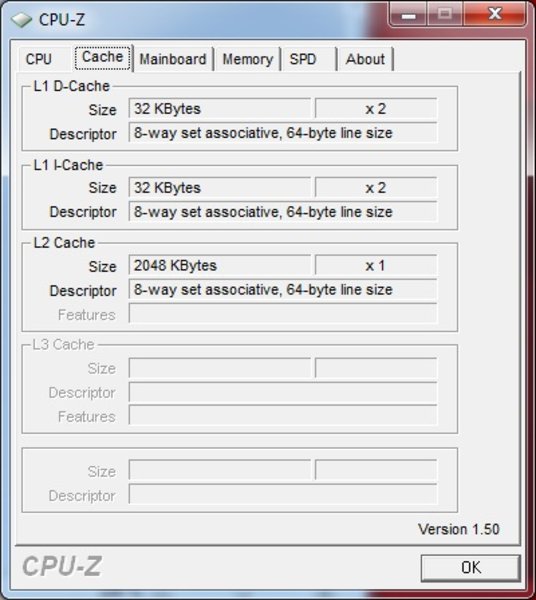This screenshot has height=600, width=536.
Task: Close the CPU-Z window
Action: [x=495, y=14]
